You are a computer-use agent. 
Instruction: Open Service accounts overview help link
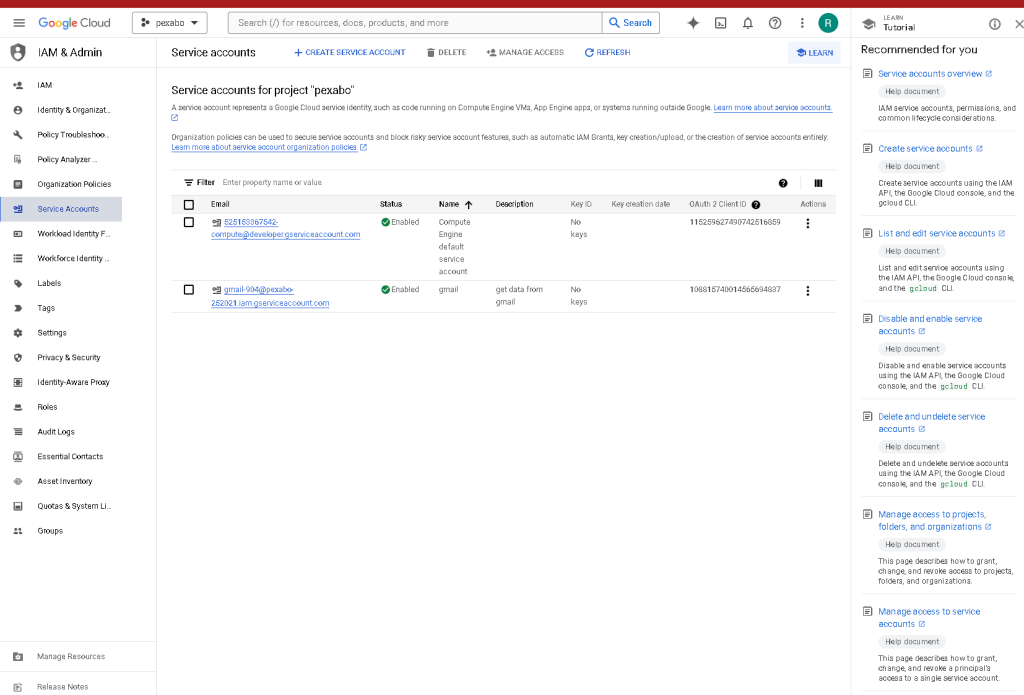coord(935,74)
